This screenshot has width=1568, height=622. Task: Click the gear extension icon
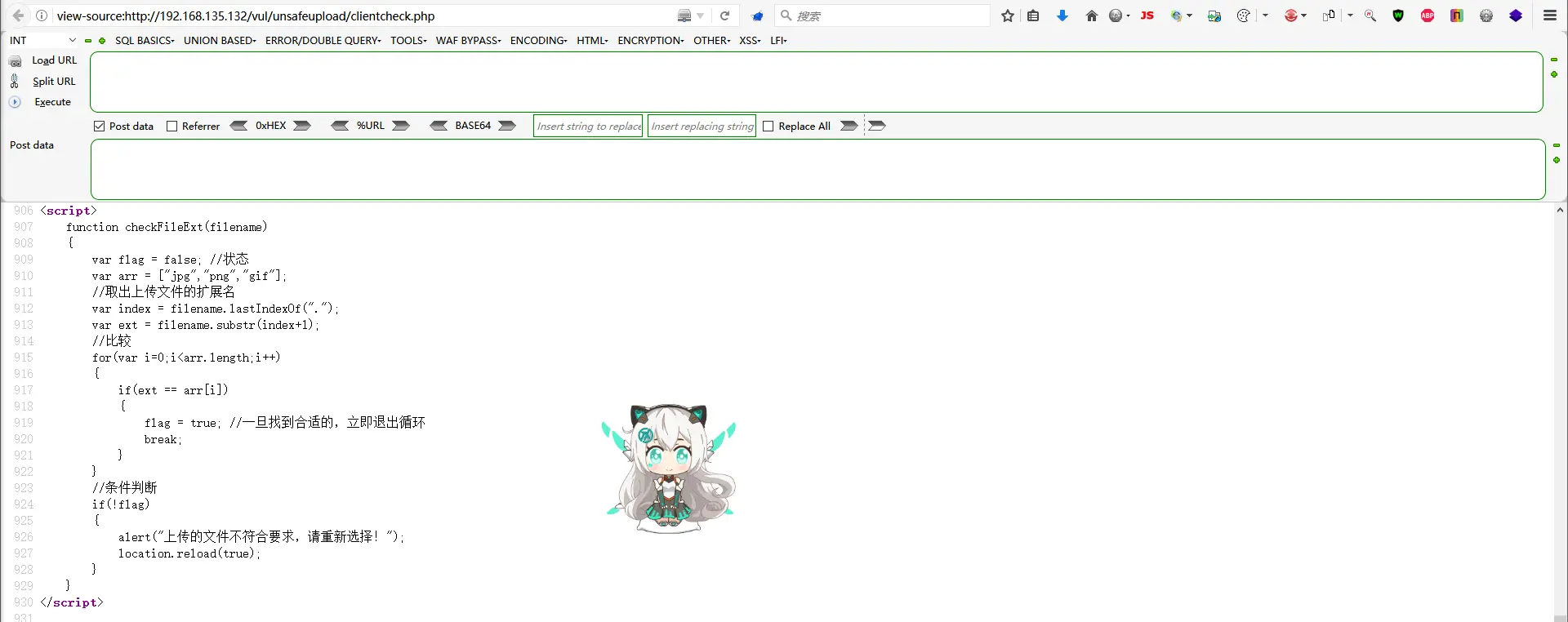(1486, 16)
